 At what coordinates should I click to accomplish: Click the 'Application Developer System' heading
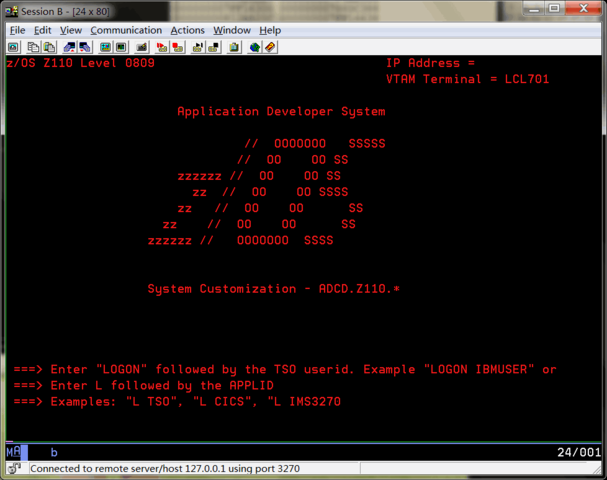click(281, 112)
